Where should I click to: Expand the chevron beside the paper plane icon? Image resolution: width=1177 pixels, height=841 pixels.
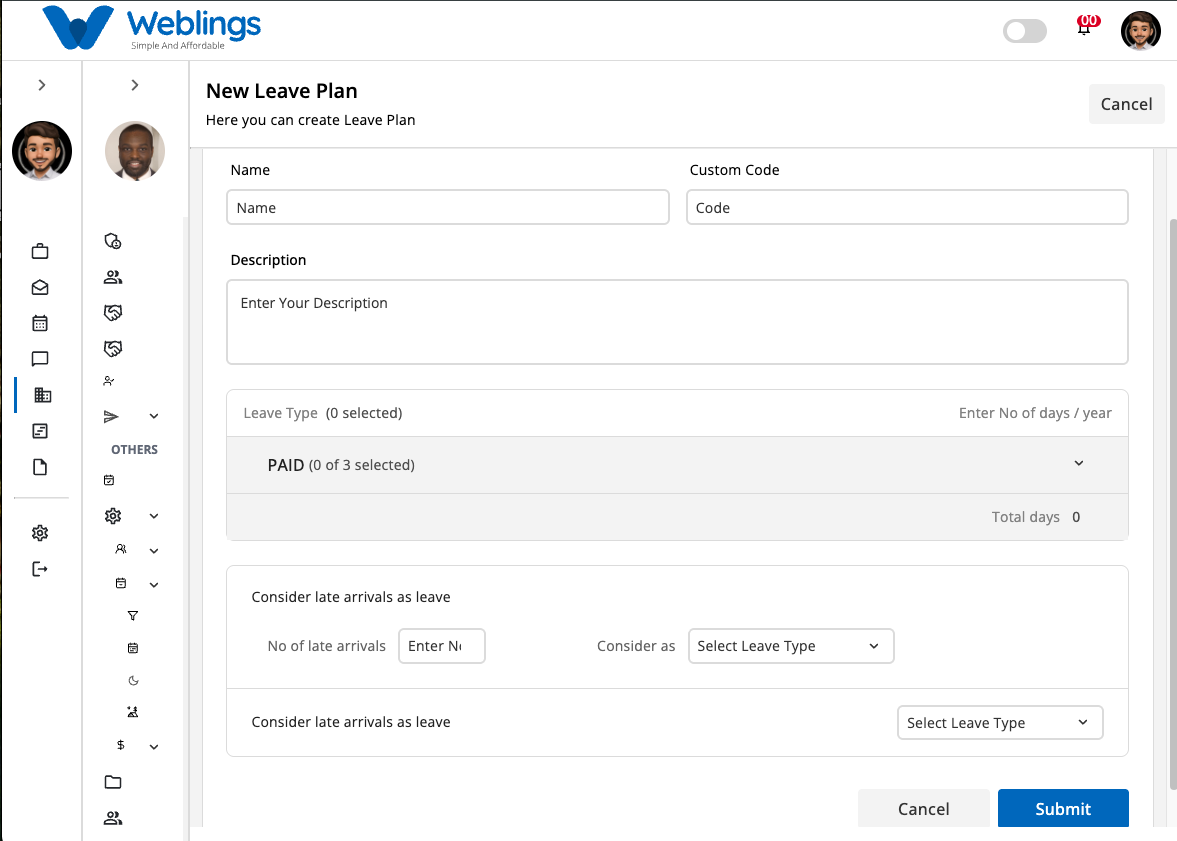point(154,416)
